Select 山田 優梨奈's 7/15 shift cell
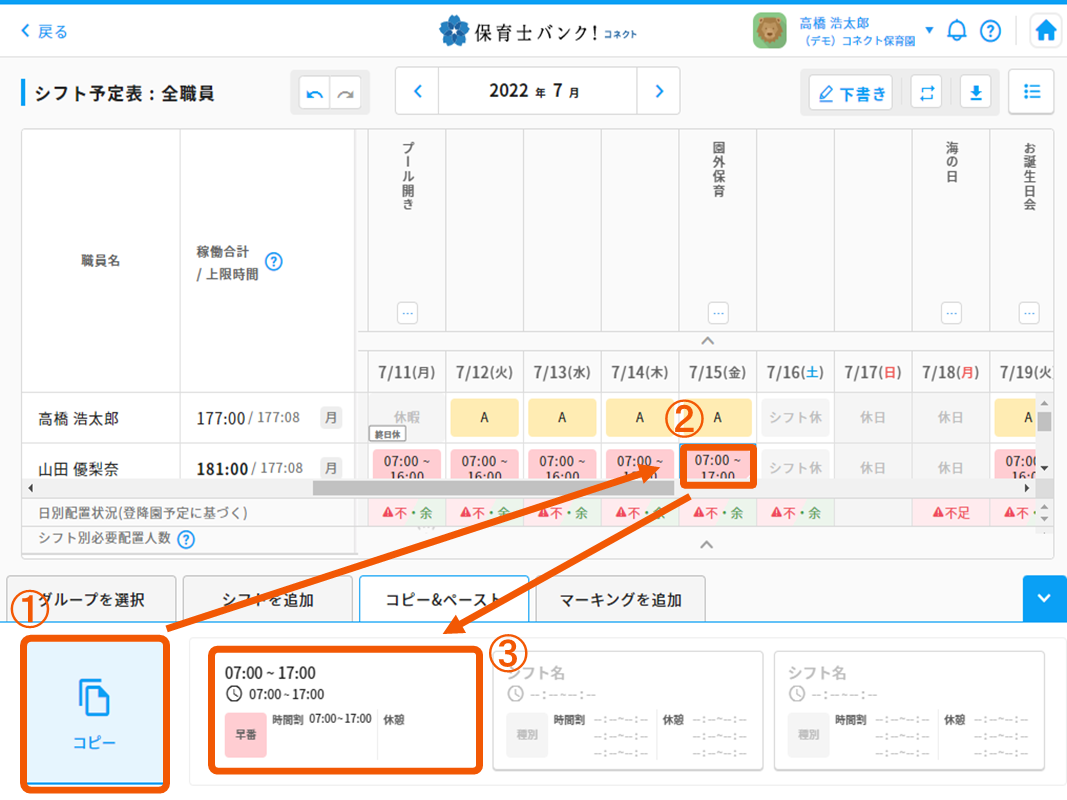1067x800 pixels. [718, 467]
